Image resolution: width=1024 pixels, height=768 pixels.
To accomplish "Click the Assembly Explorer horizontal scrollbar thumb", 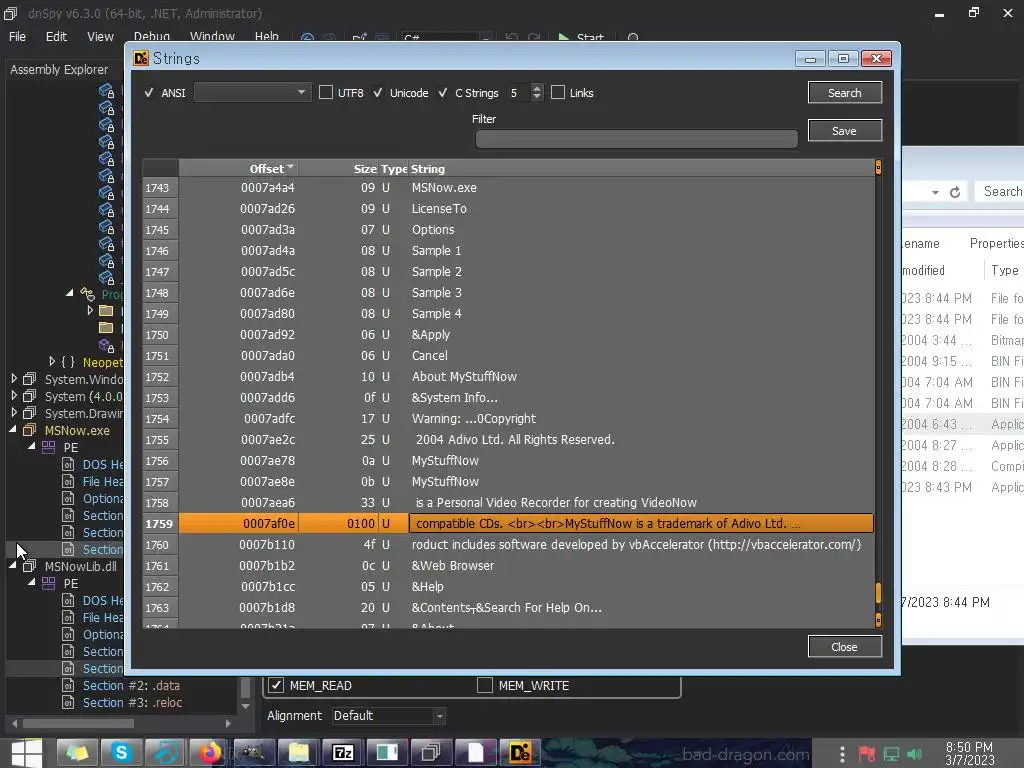I will coord(78,724).
